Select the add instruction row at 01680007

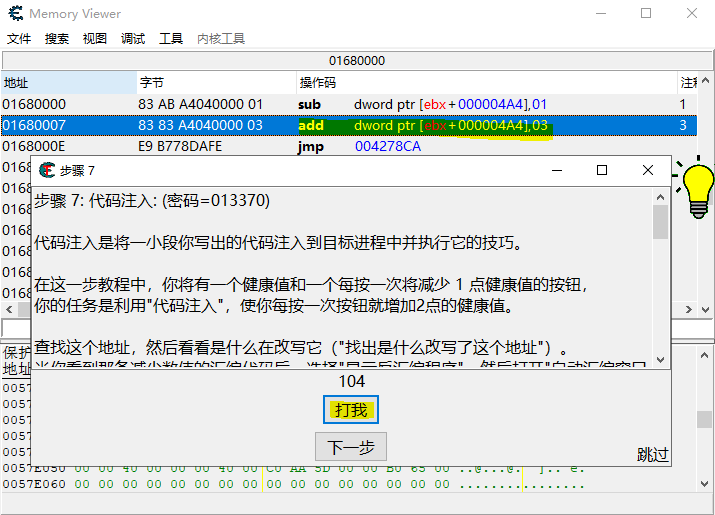(x=349, y=125)
